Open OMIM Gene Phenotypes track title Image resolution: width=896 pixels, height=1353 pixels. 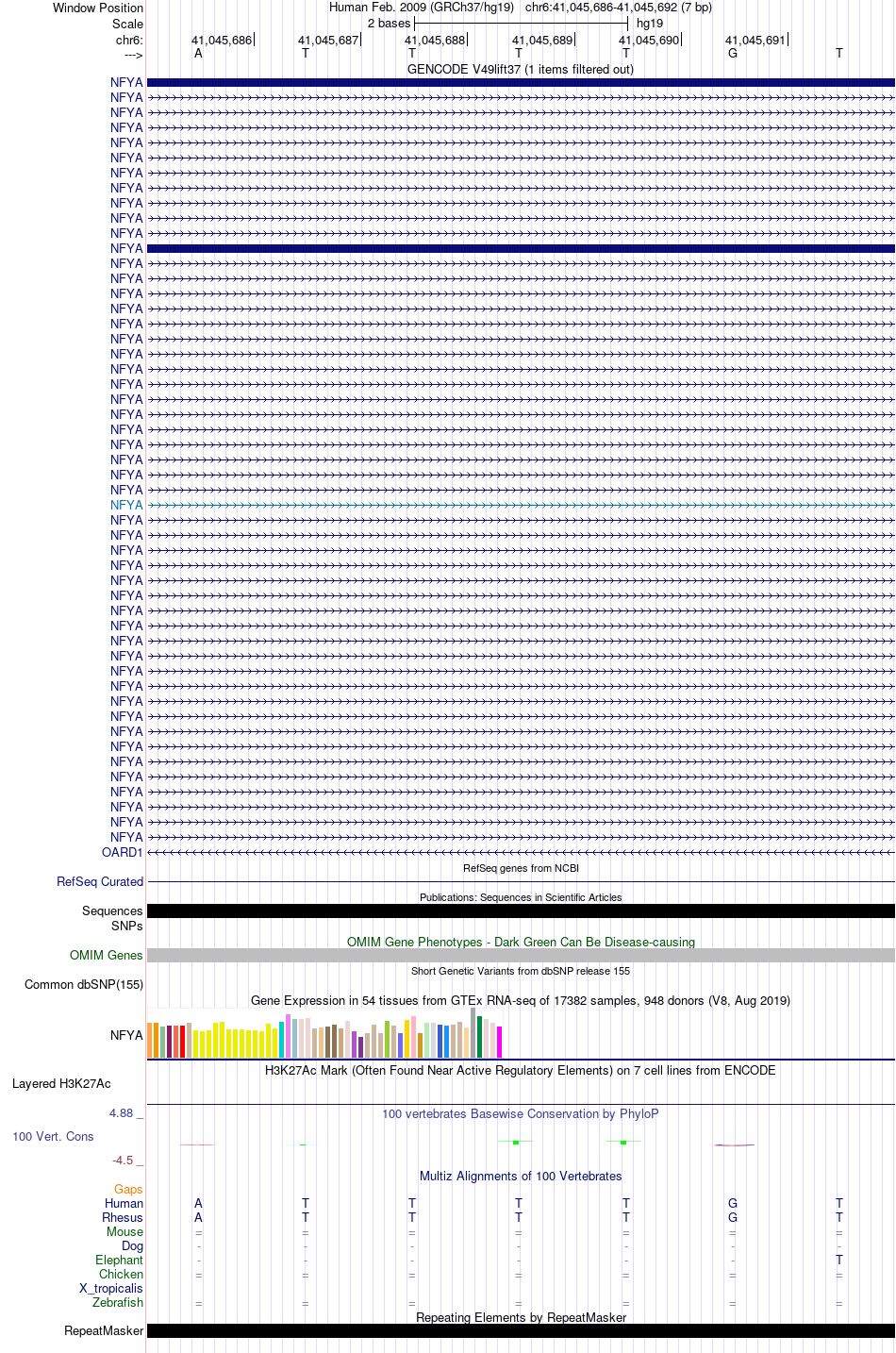[x=521, y=942]
